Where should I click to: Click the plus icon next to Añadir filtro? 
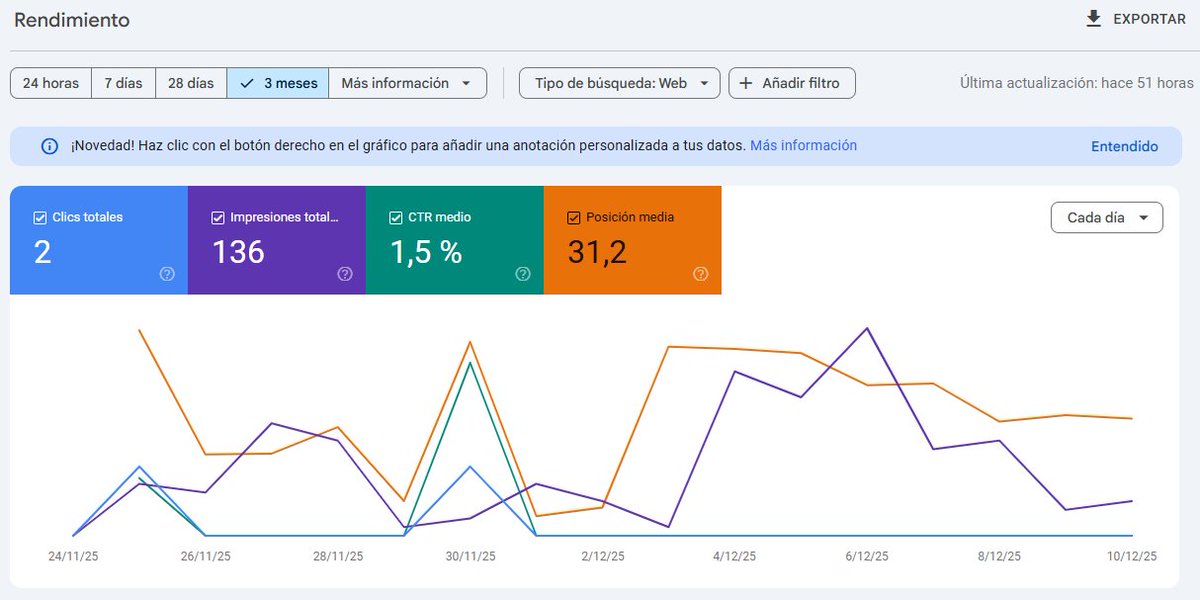746,83
